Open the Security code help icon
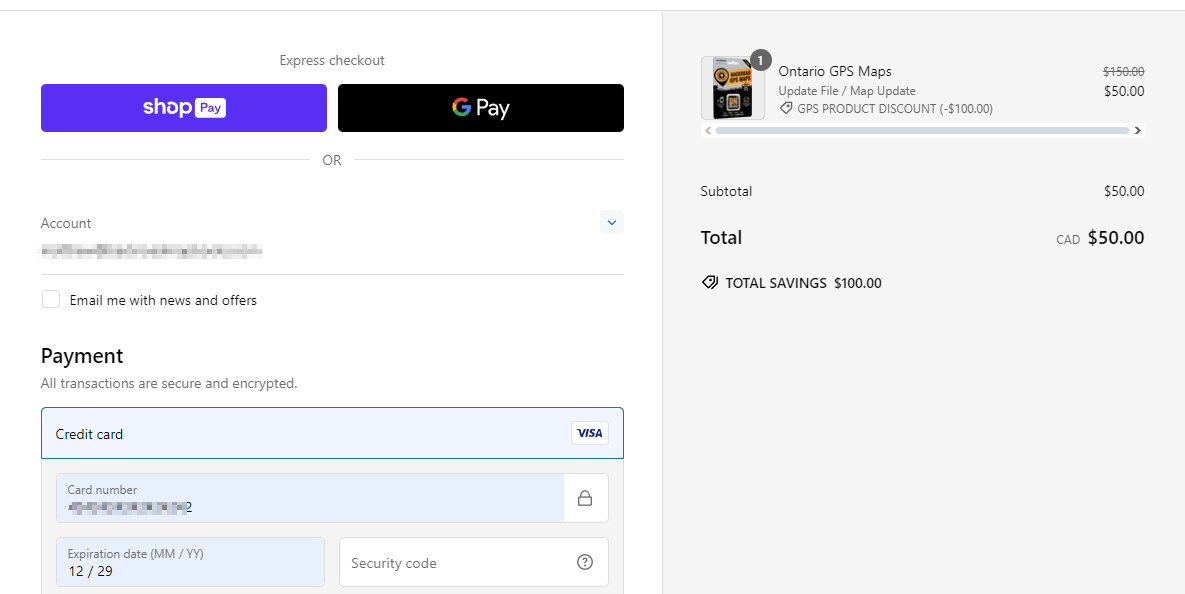 [x=585, y=562]
